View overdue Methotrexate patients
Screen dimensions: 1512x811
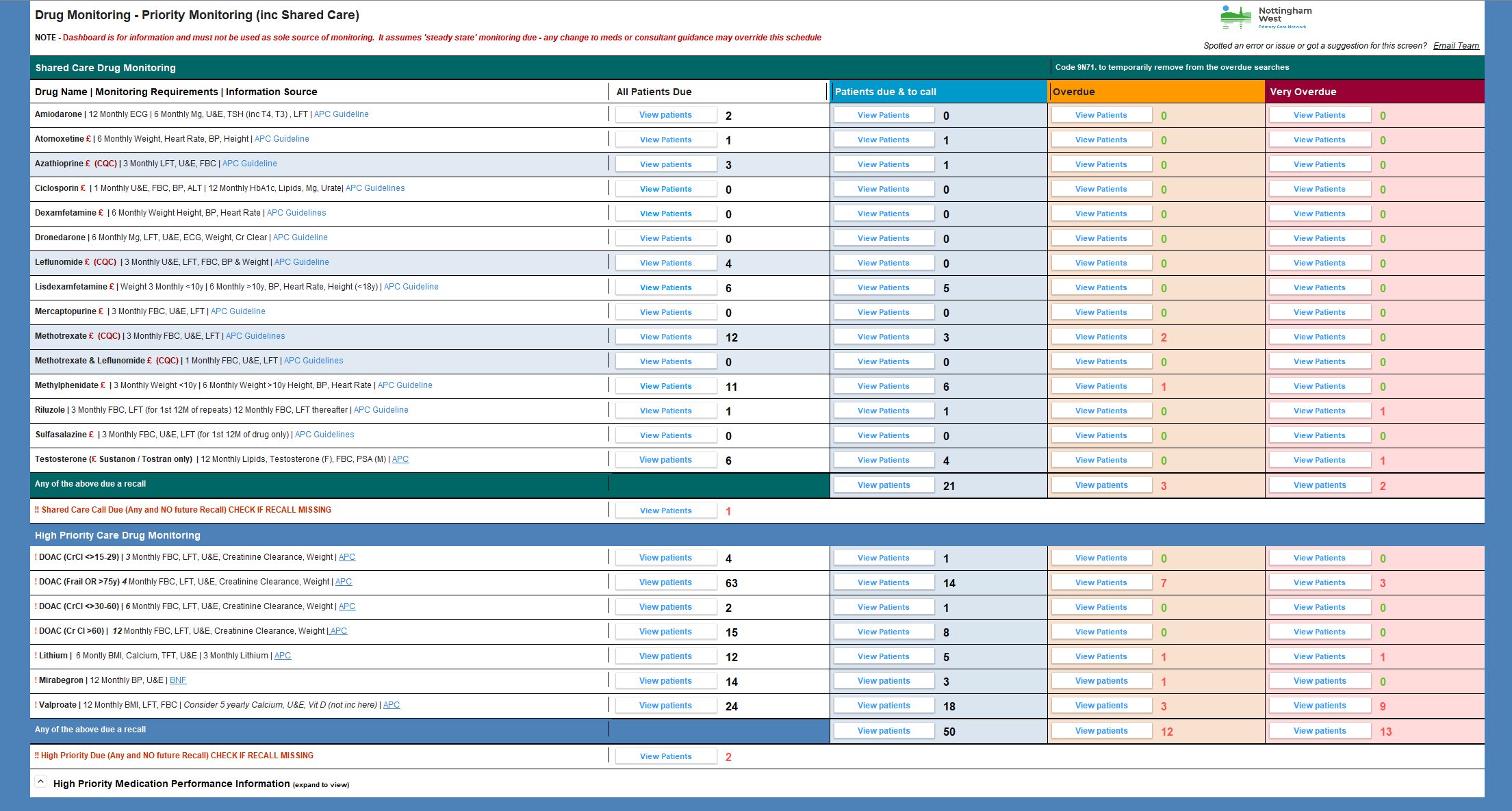pos(1101,337)
